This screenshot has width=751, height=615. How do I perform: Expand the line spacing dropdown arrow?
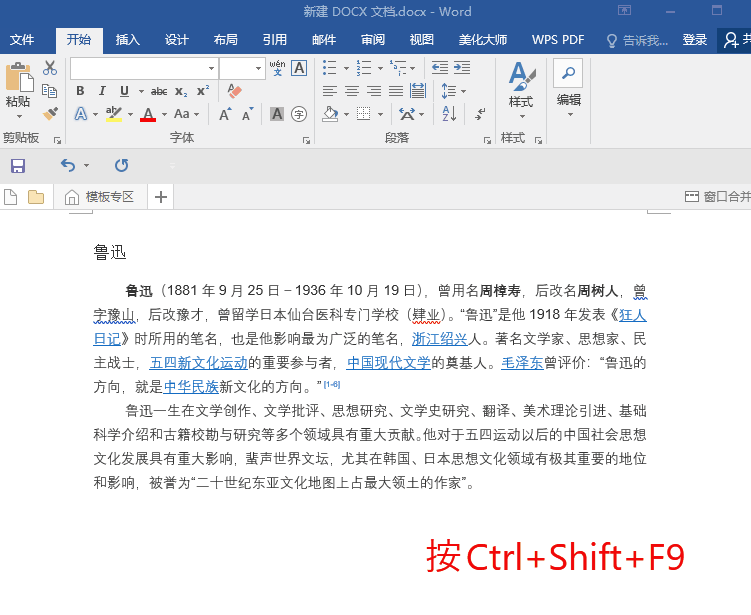(x=463, y=91)
